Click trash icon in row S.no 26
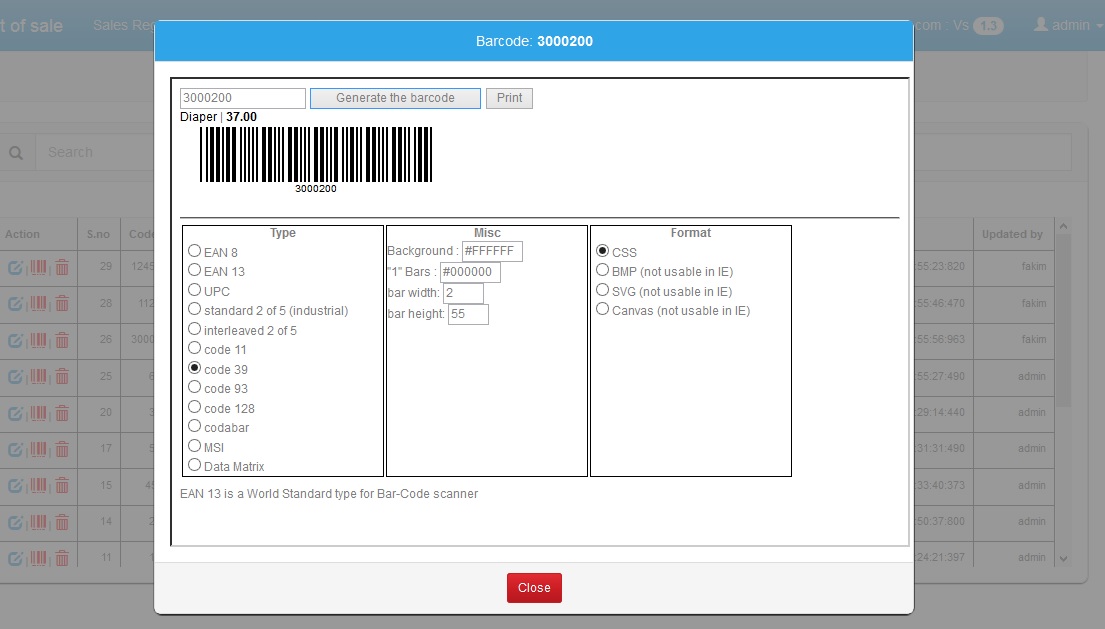1105x629 pixels. 62,340
